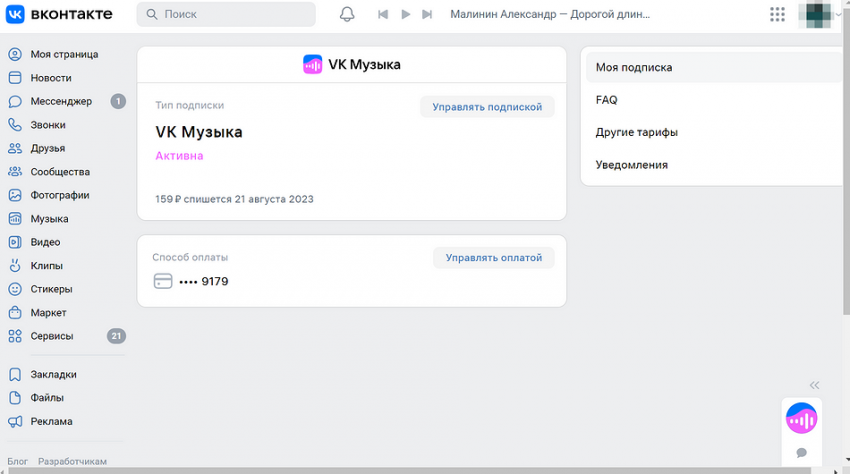This screenshot has width=850, height=474.
Task: Expand the profile avatar menu
Action: [820, 14]
